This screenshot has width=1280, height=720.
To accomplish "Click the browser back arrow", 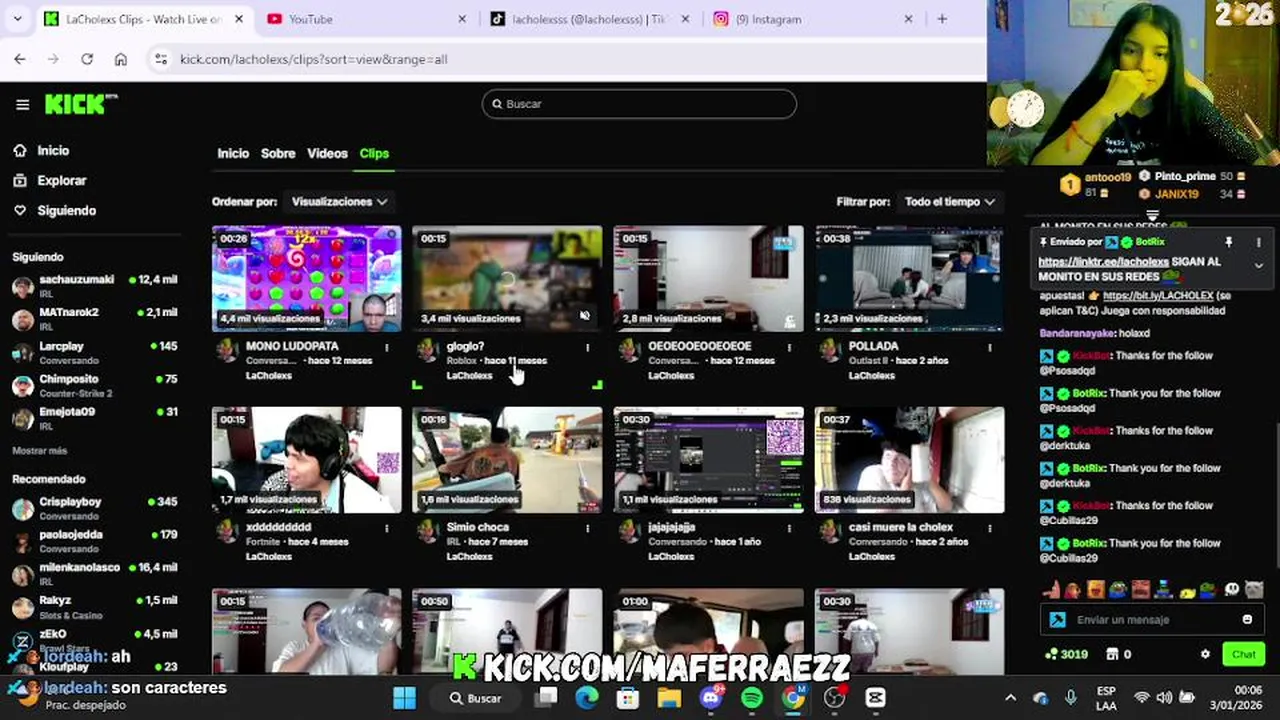I will 20,60.
